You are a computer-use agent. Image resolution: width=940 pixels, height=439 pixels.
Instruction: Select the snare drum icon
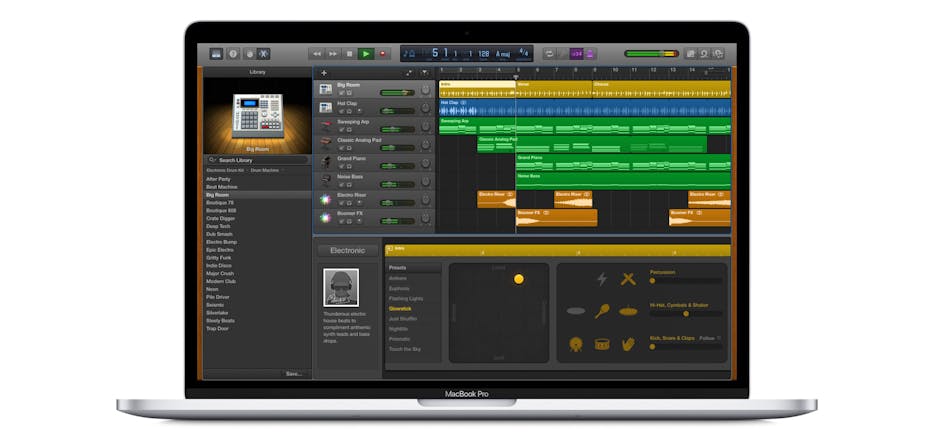point(602,344)
